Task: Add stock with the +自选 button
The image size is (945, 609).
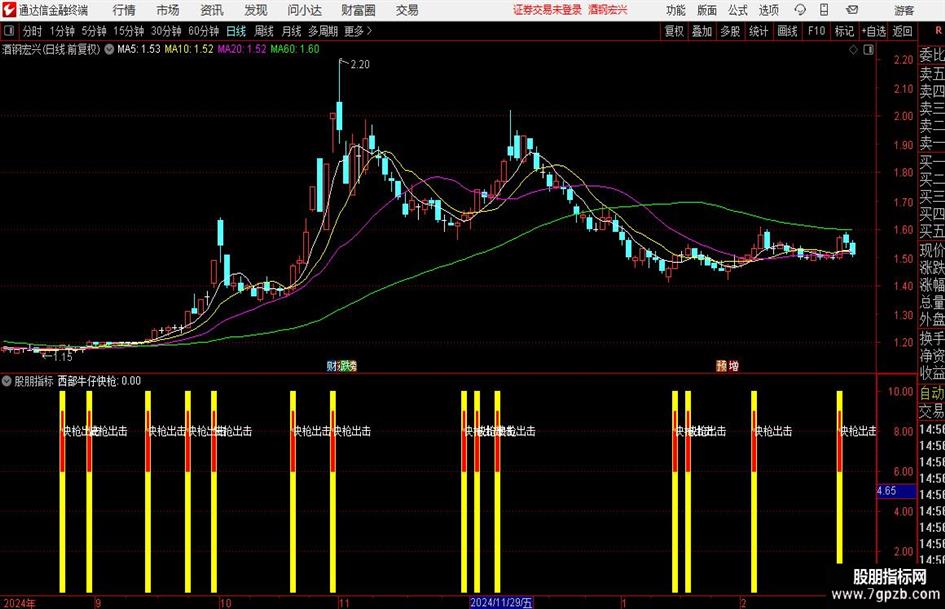Action: tap(873, 31)
